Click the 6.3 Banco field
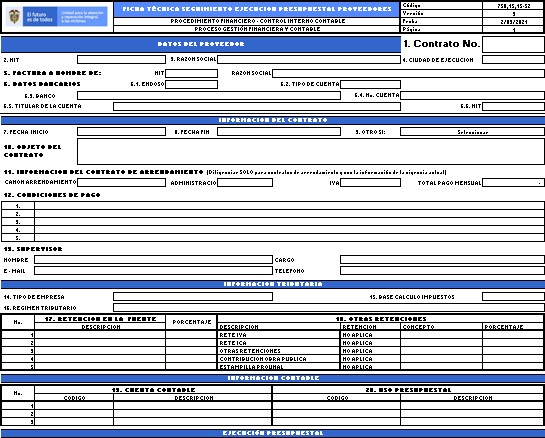This screenshot has height=438, width=545. click(x=209, y=95)
